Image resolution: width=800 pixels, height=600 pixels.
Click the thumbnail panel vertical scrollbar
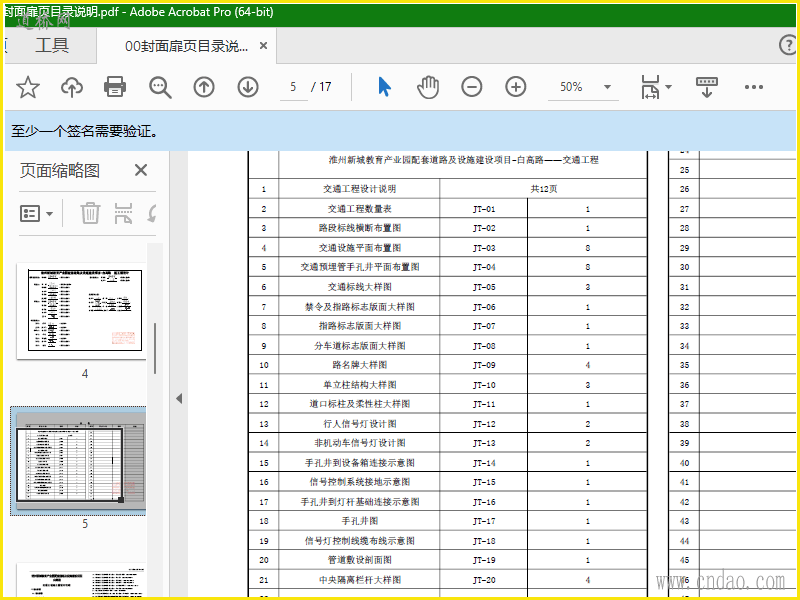pyautogui.click(x=155, y=348)
